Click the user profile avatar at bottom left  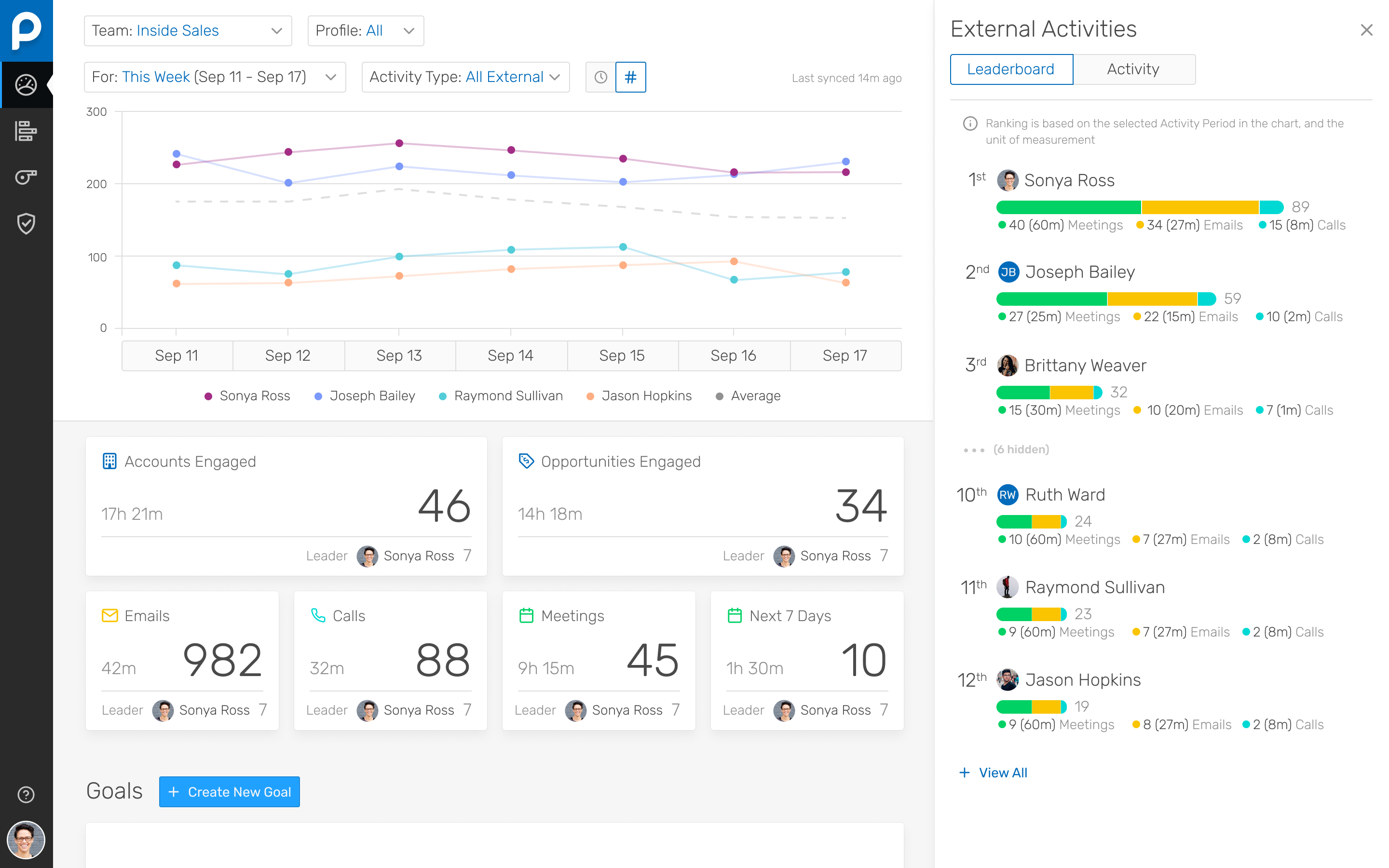point(26,840)
